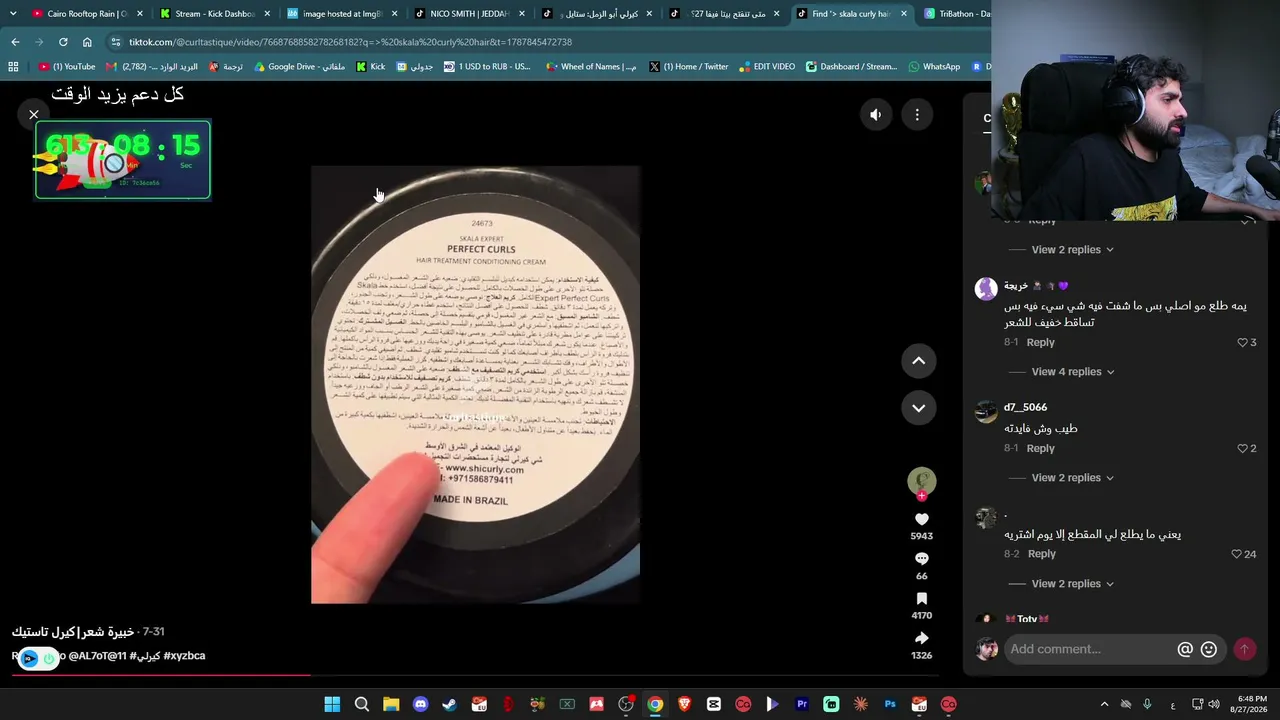1280x720 pixels.
Task: Open the apps grid in bookmarks bar
Action: tap(13, 67)
